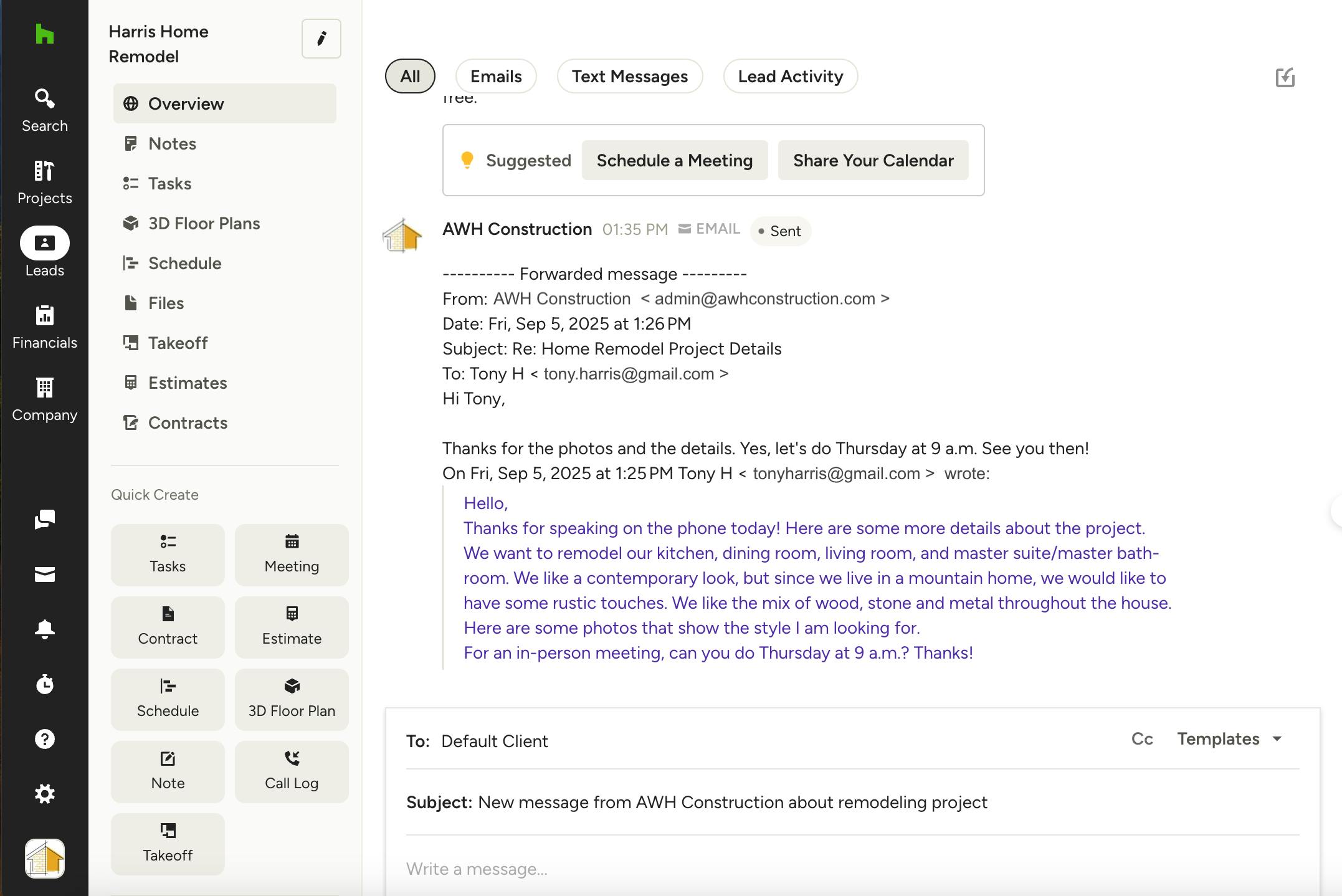Click the help question mark icon
Viewport: 1342px width, 896px height.
[44, 739]
